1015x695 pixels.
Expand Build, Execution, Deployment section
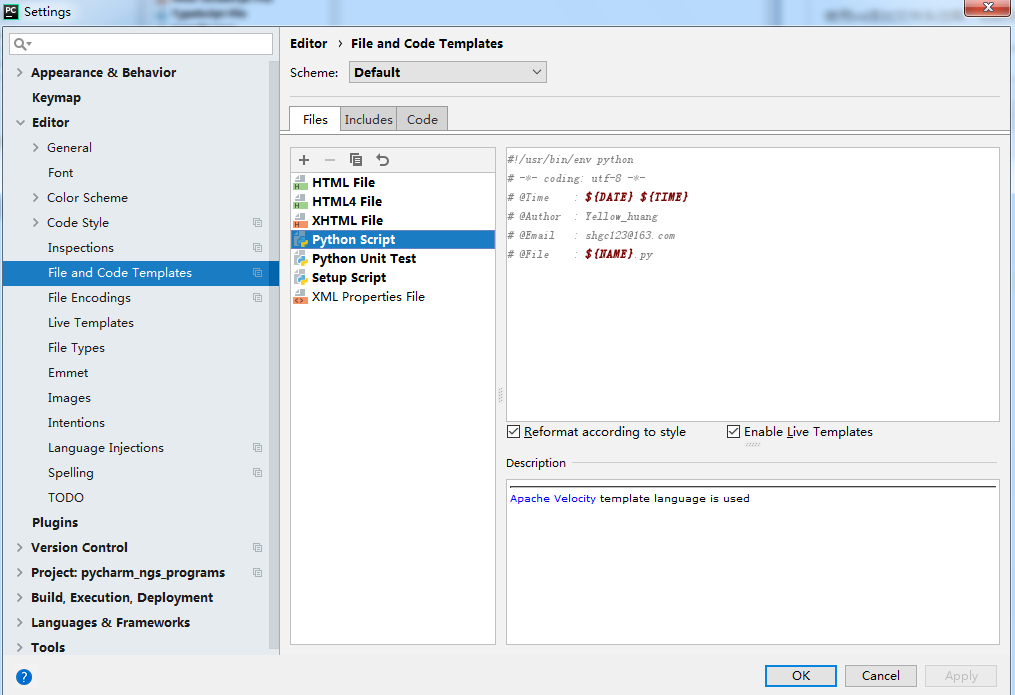[19, 597]
